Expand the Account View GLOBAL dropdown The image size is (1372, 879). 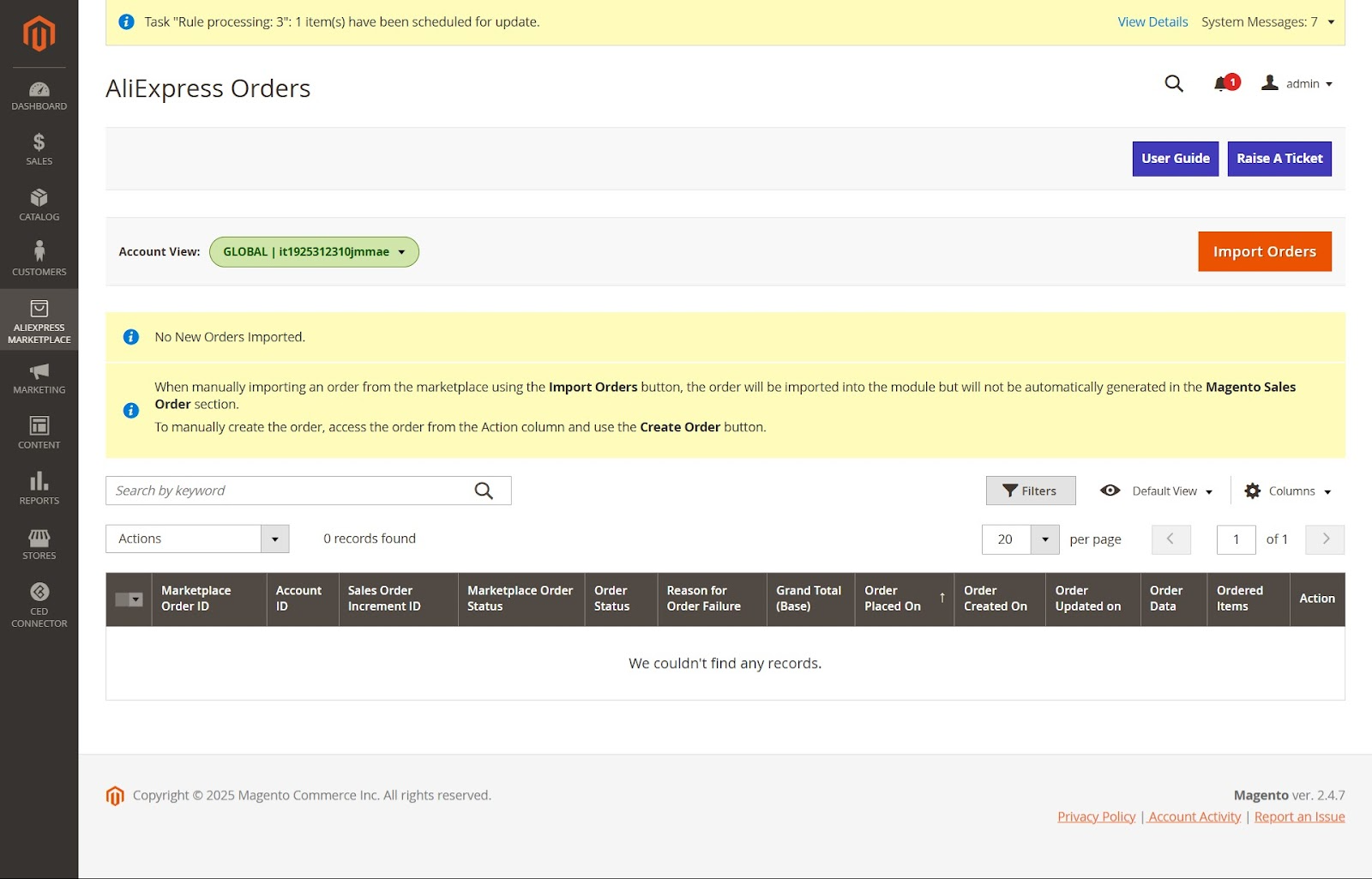314,252
